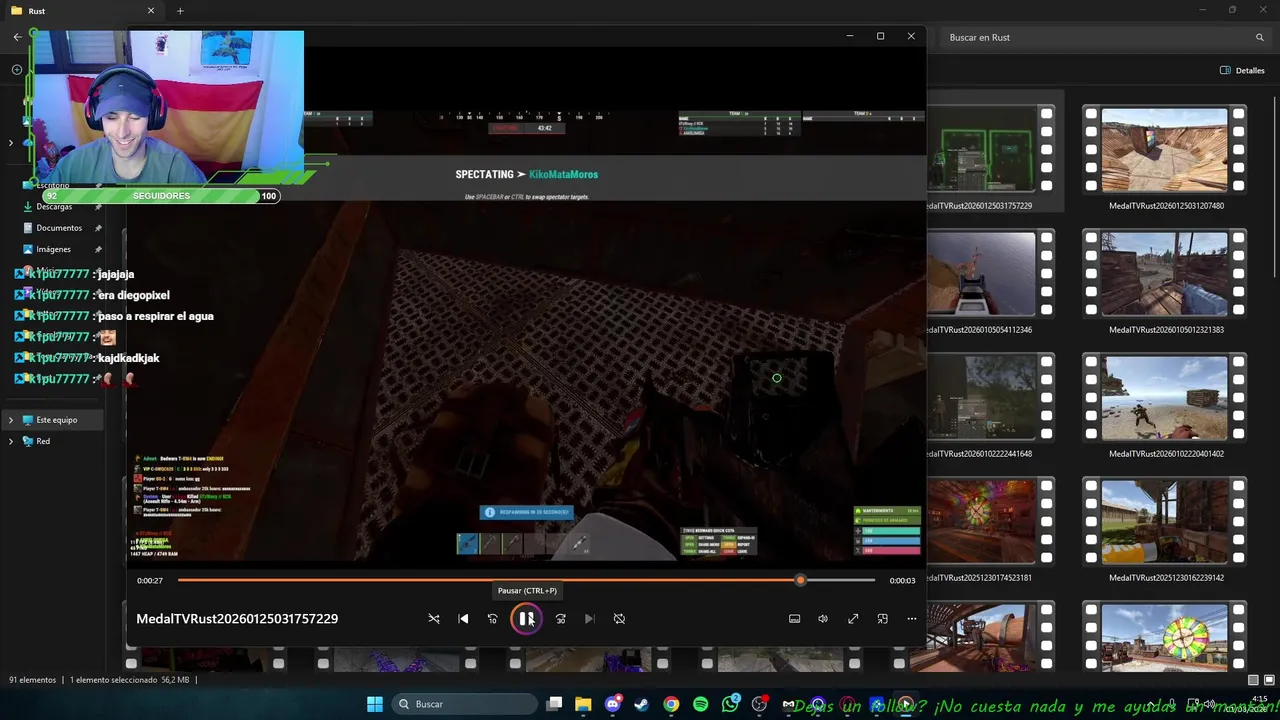The height and width of the screenshot is (720, 1280).
Task: Skip forward 30 seconds
Action: [561, 619]
